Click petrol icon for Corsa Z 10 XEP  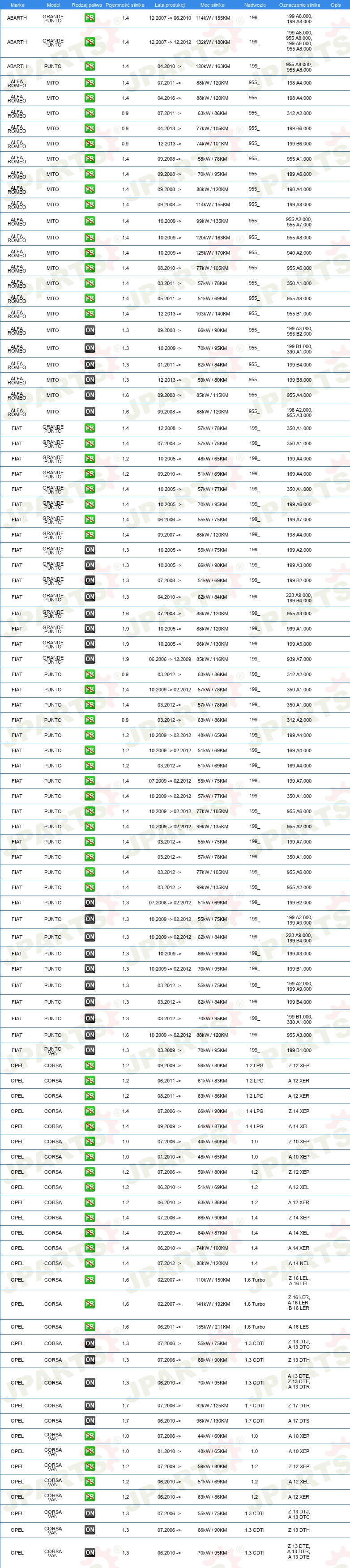(x=90, y=1141)
